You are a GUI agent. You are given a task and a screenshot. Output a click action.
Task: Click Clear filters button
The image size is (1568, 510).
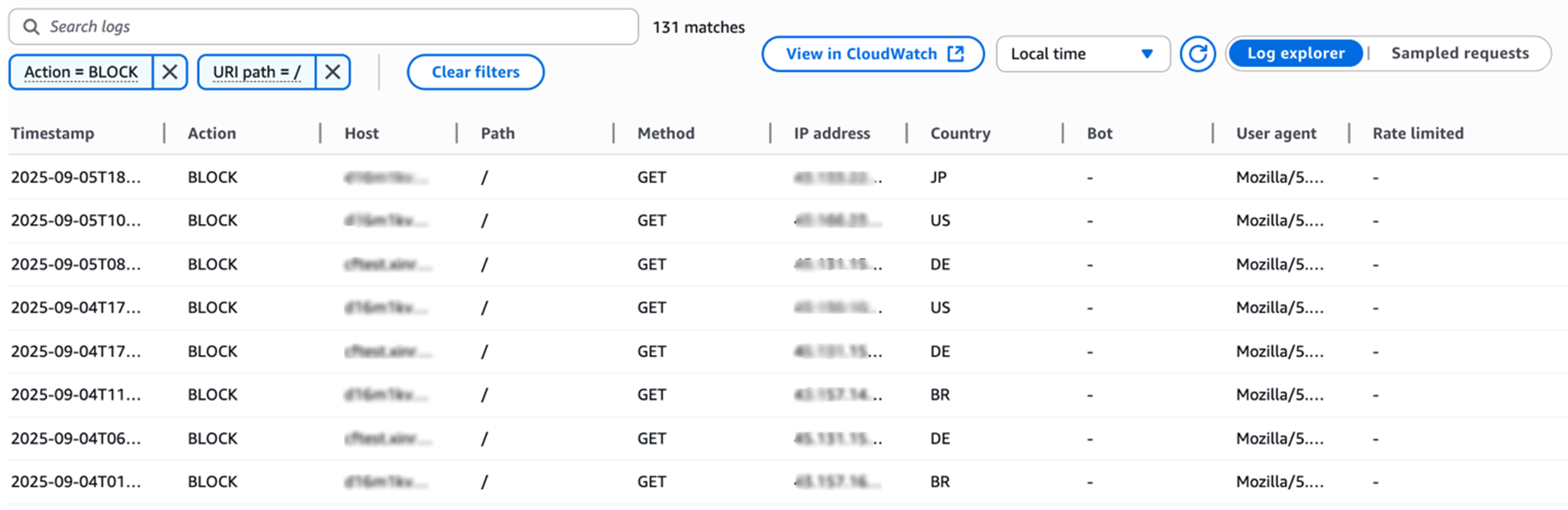[x=475, y=72]
